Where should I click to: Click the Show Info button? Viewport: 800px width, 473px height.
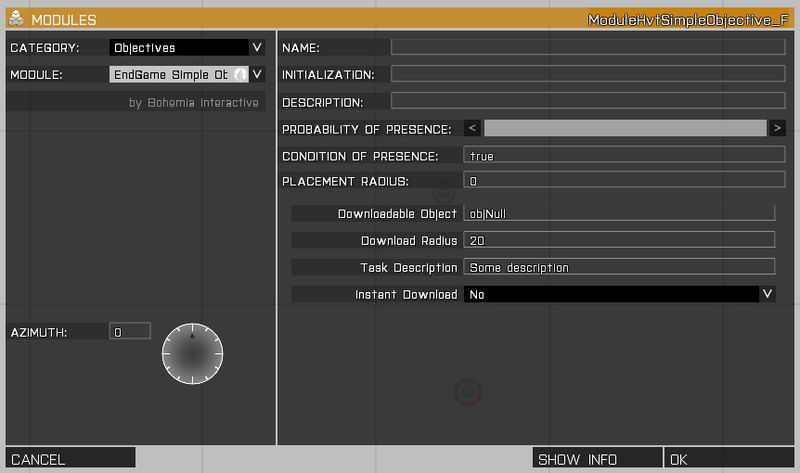point(596,459)
